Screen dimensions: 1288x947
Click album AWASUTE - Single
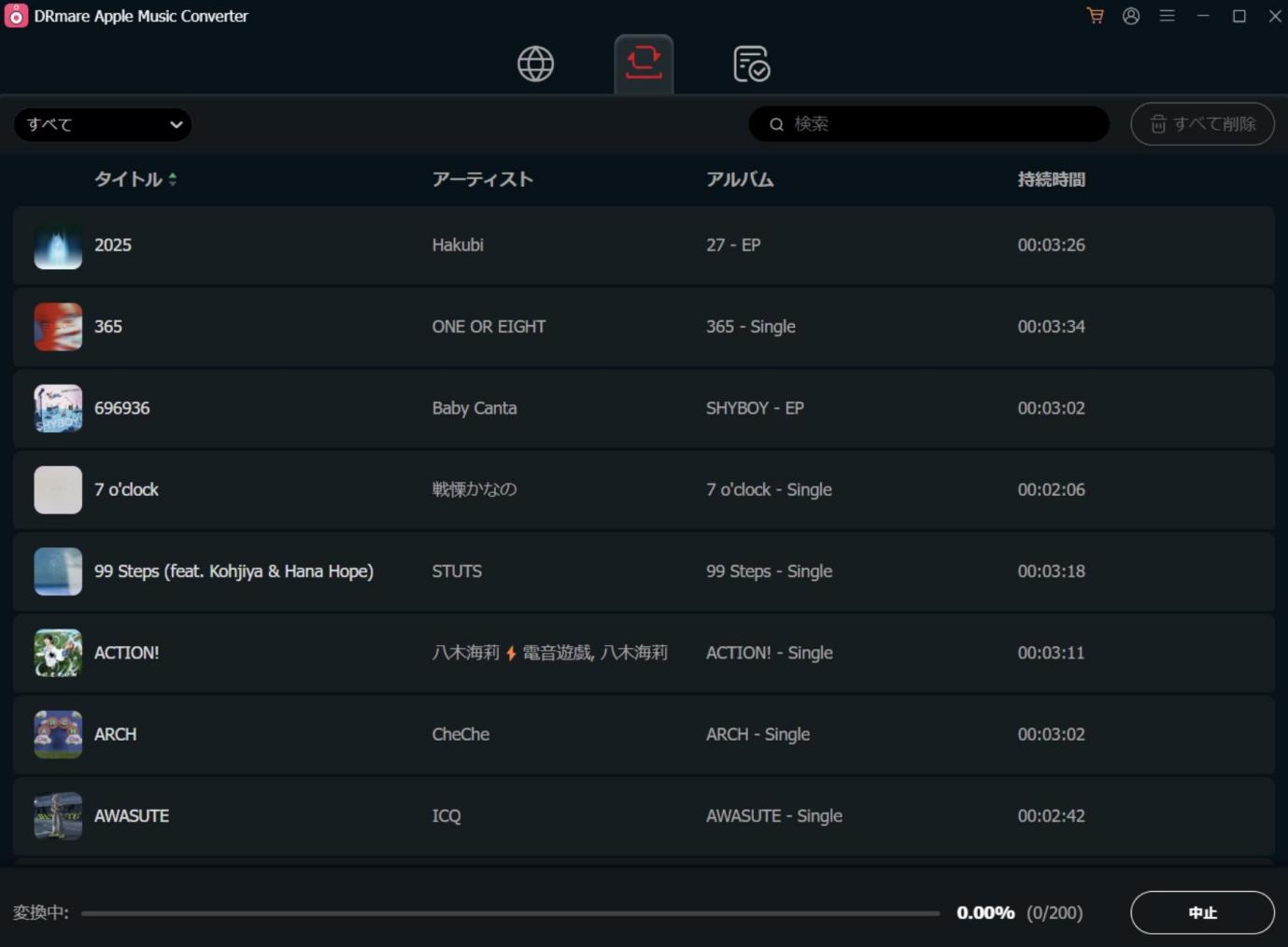[x=774, y=816]
